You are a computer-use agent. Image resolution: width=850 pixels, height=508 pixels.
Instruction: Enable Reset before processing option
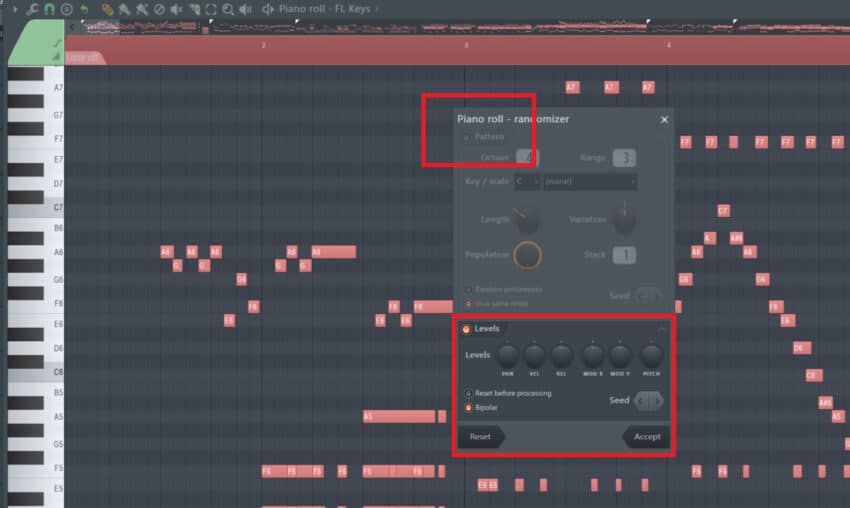click(x=467, y=393)
